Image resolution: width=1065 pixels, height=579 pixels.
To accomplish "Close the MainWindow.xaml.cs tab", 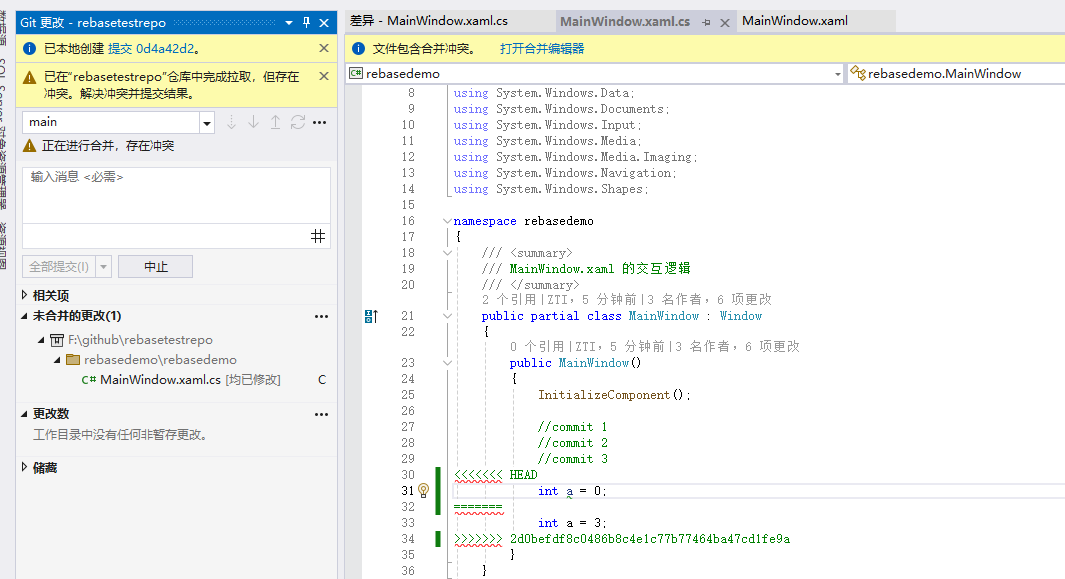I will [725, 22].
